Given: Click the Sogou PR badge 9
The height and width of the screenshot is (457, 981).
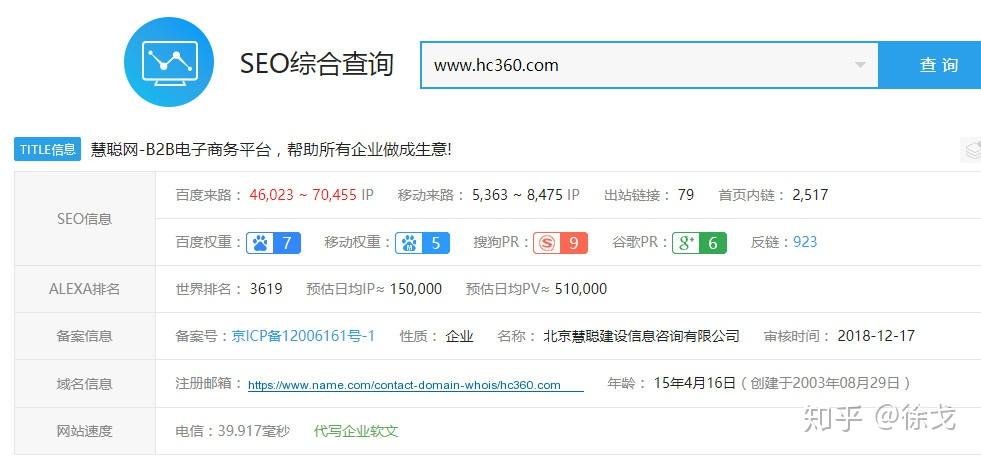Looking at the screenshot, I should (560, 242).
